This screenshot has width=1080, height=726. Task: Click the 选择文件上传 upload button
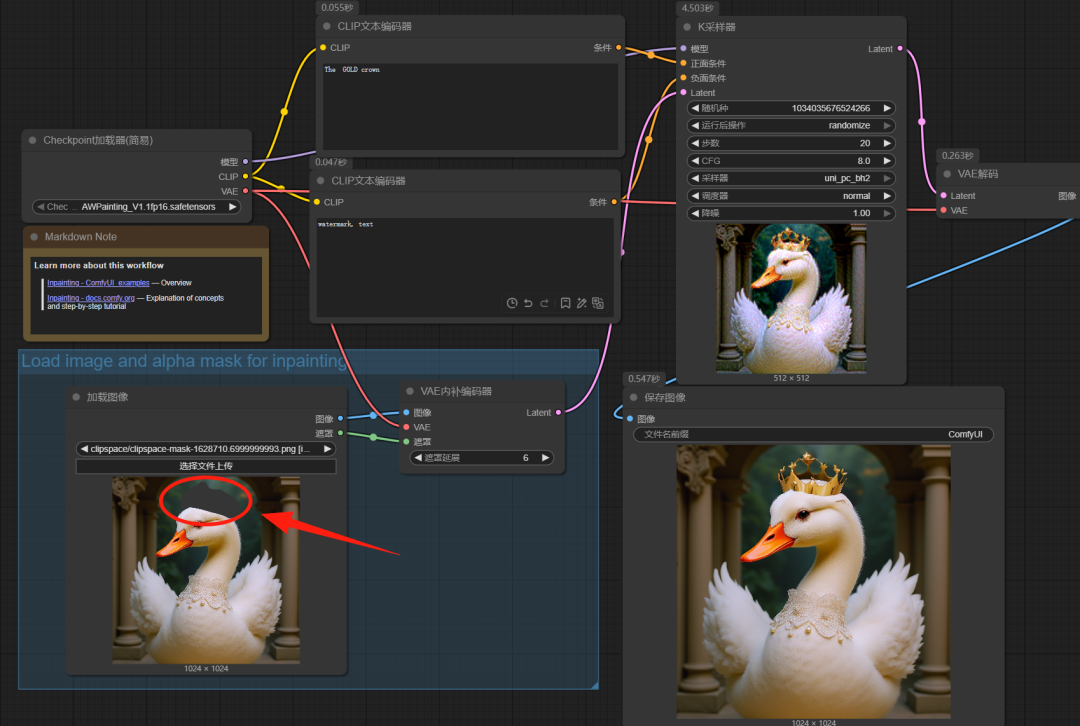point(206,466)
